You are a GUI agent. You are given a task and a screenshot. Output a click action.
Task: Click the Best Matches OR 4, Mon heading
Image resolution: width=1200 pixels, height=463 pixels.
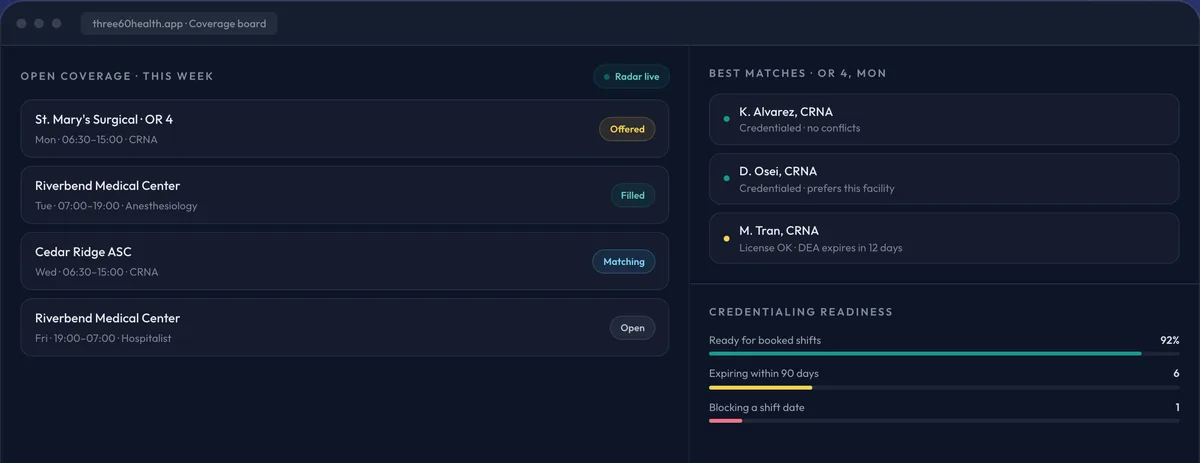(x=798, y=73)
